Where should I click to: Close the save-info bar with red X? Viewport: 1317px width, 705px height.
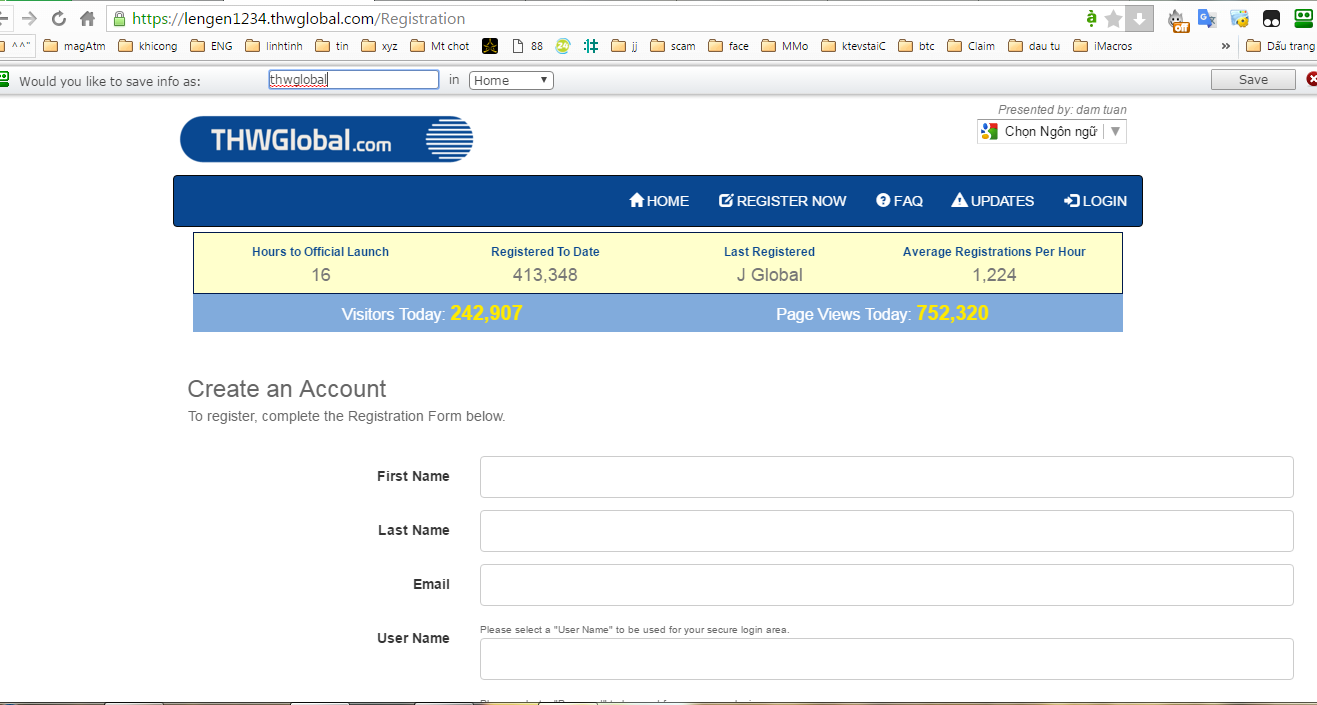pyautogui.click(x=1311, y=80)
